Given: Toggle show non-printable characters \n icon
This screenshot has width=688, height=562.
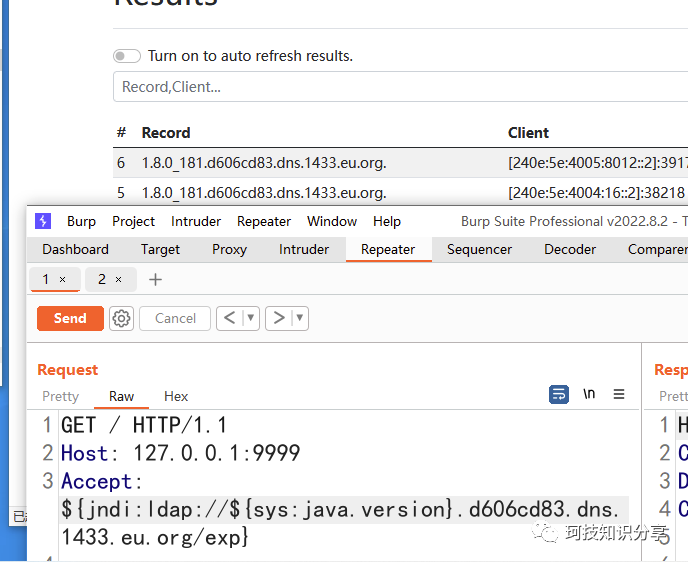Looking at the screenshot, I should pyautogui.click(x=589, y=394).
